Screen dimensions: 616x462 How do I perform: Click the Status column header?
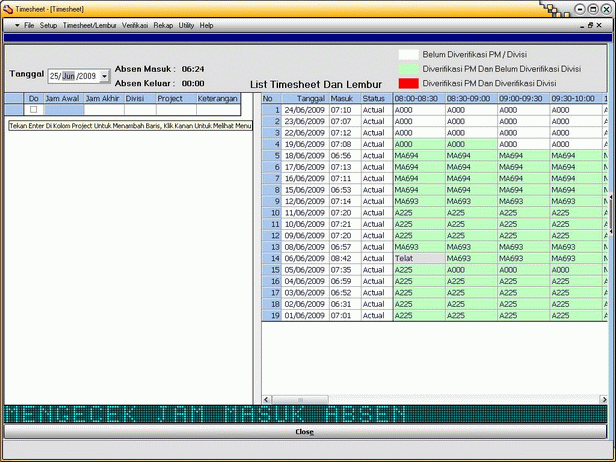click(373, 99)
